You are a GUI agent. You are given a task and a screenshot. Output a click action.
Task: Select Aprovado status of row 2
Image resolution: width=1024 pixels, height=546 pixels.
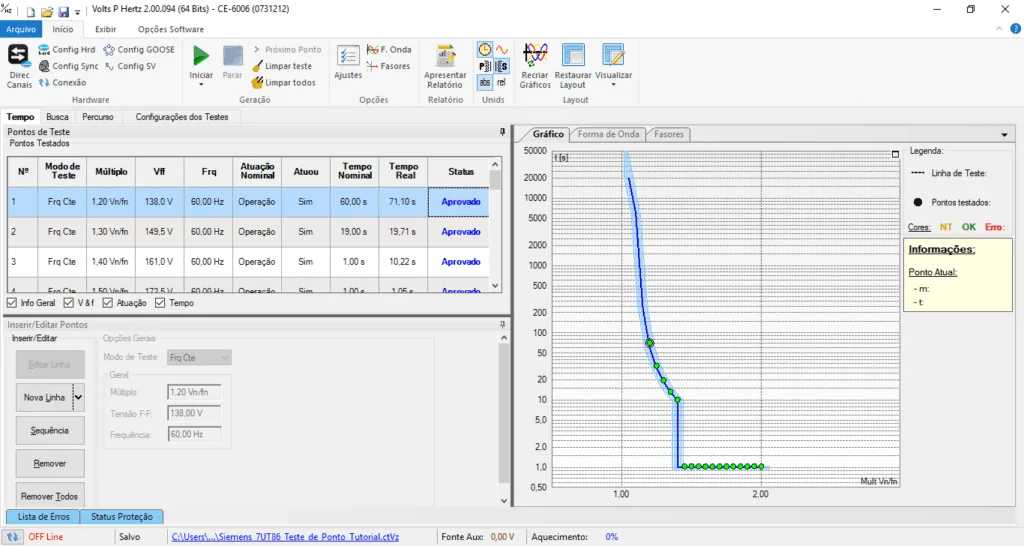(x=460, y=232)
